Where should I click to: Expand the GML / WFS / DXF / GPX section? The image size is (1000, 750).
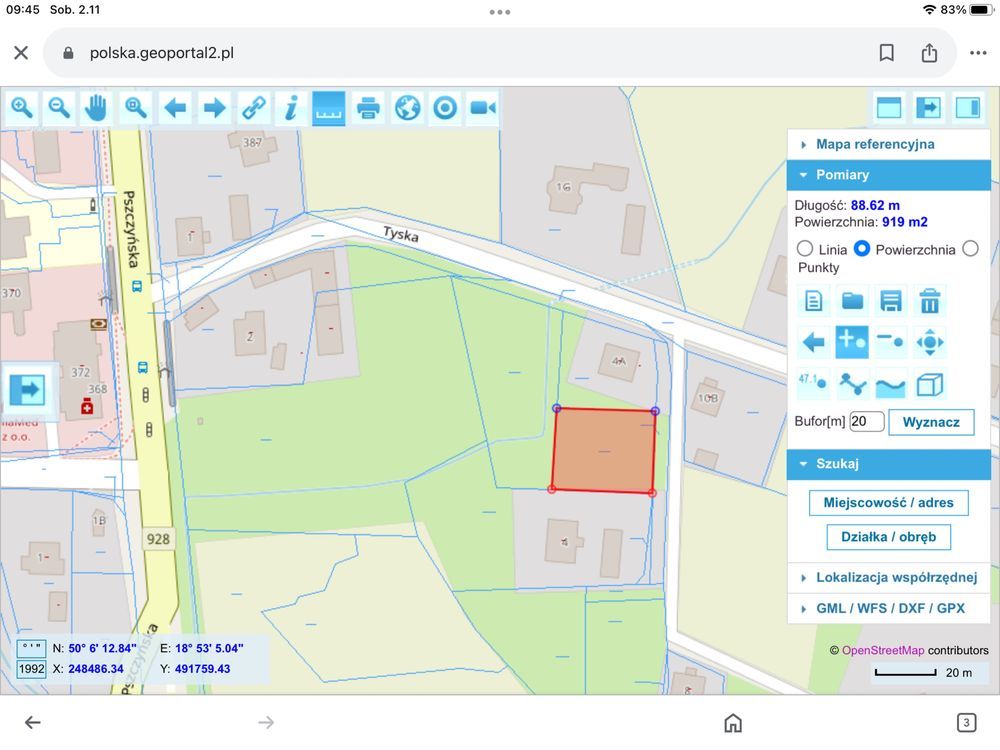(888, 608)
